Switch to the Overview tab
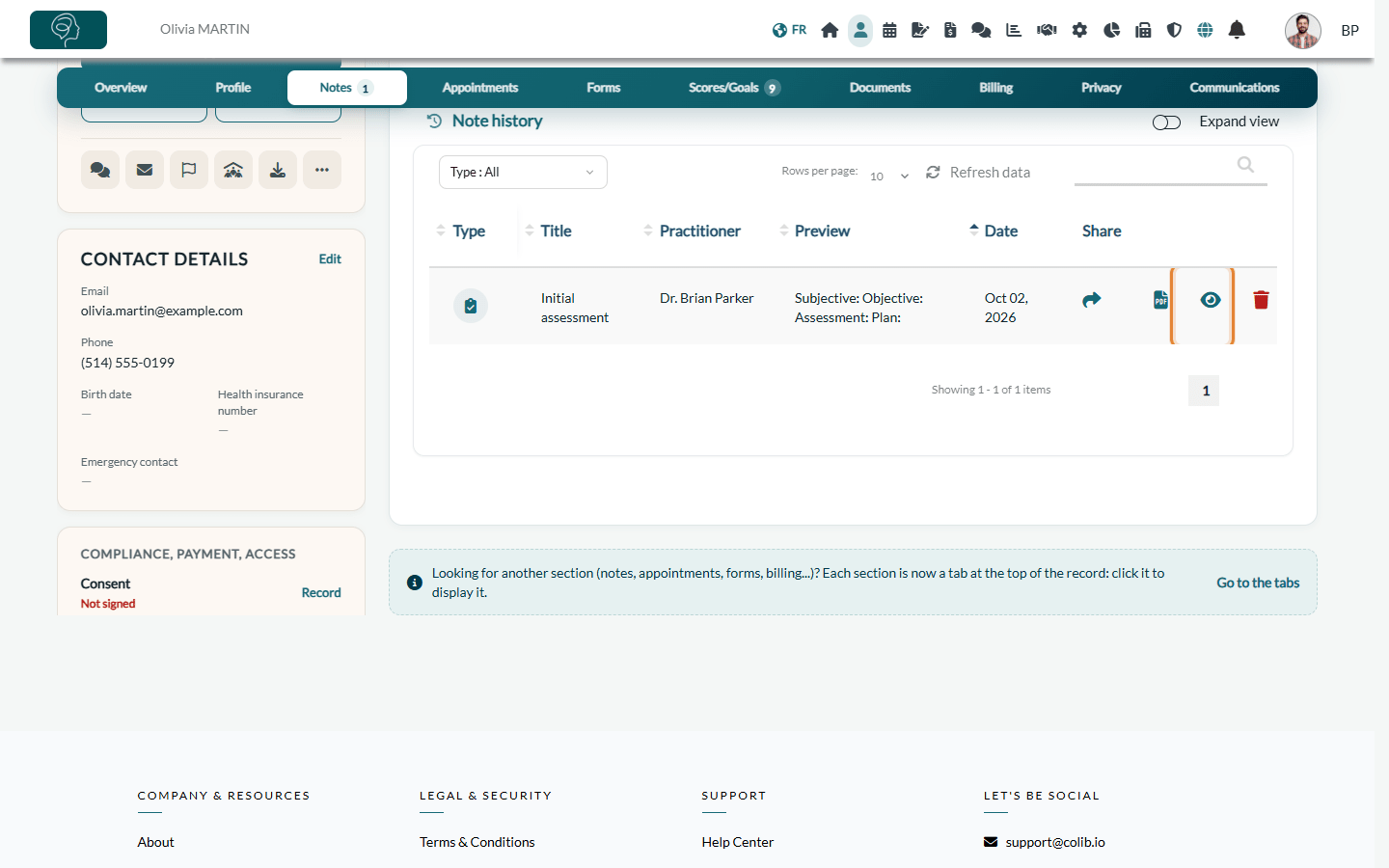This screenshot has width=1389, height=868. pyautogui.click(x=121, y=88)
